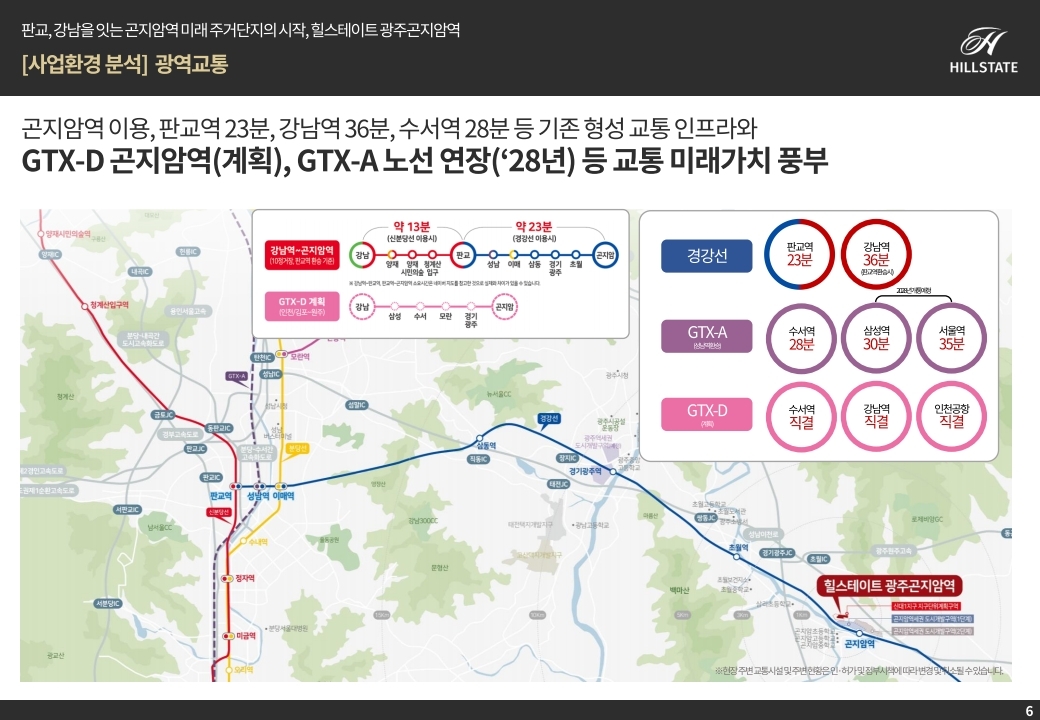Click the '삼성역 30분' circle
This screenshot has width=1040, height=720.
(x=876, y=338)
